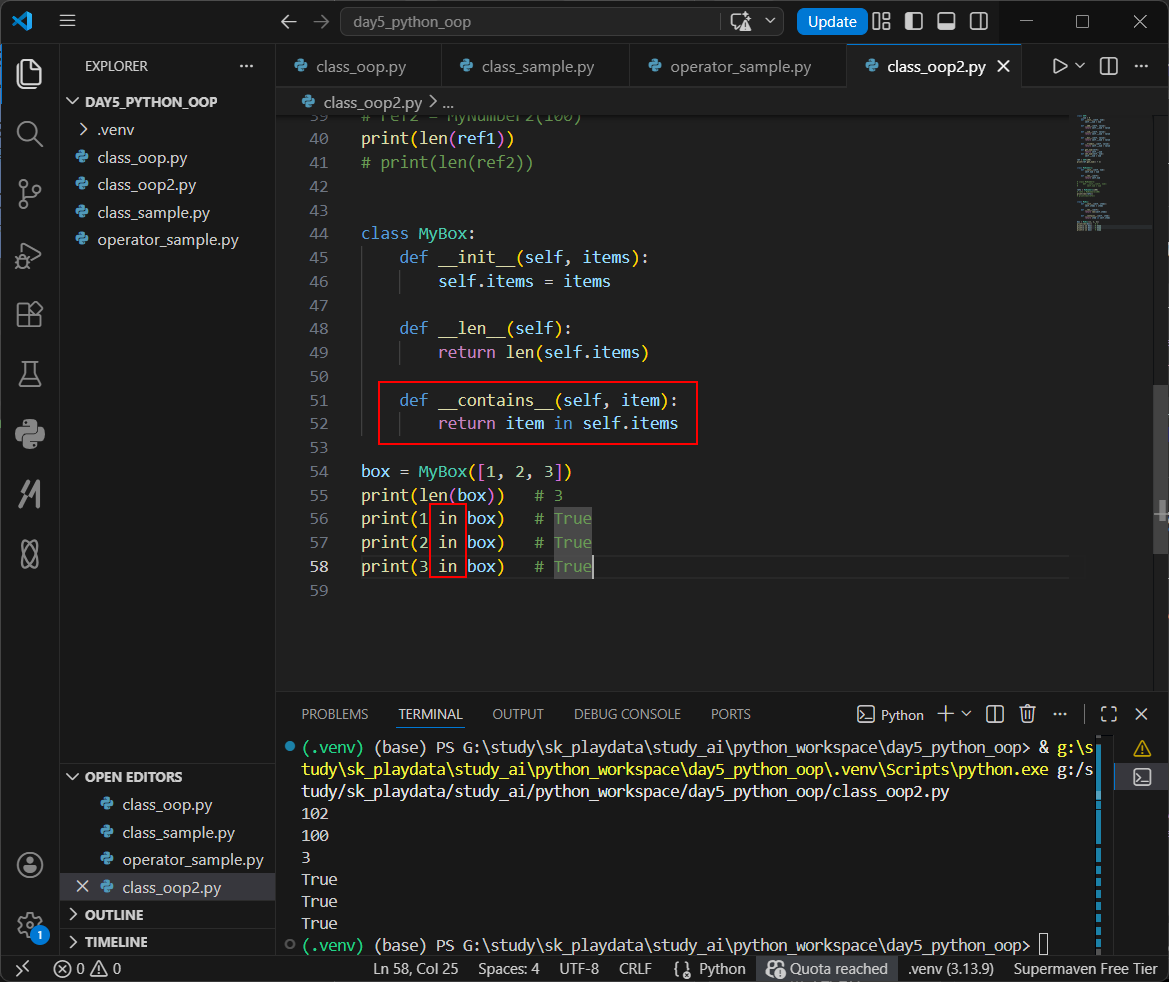The width and height of the screenshot is (1169, 982).
Task: Click the blue Update button
Action: 832,22
